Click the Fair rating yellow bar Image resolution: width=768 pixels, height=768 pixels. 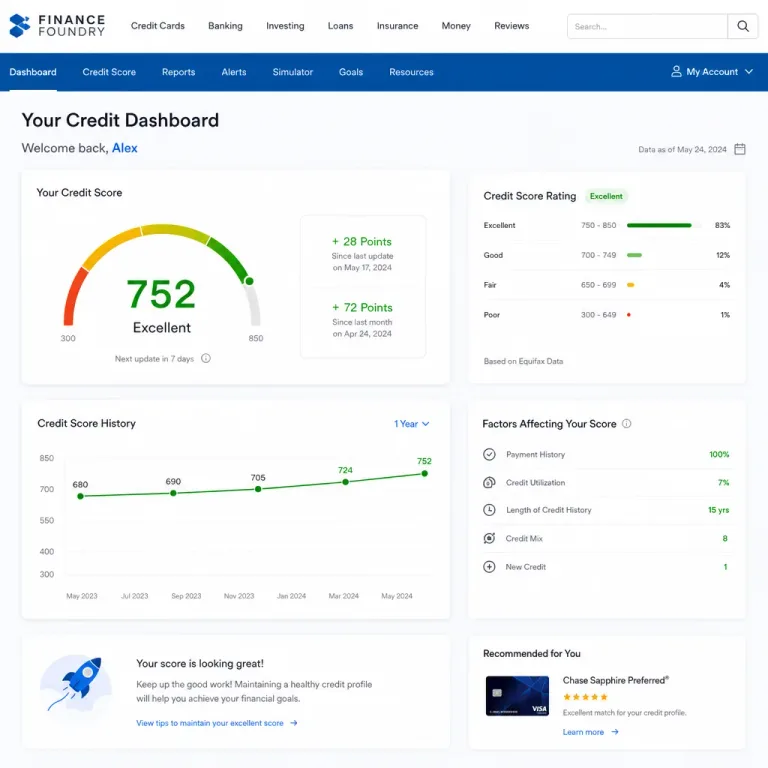click(630, 285)
